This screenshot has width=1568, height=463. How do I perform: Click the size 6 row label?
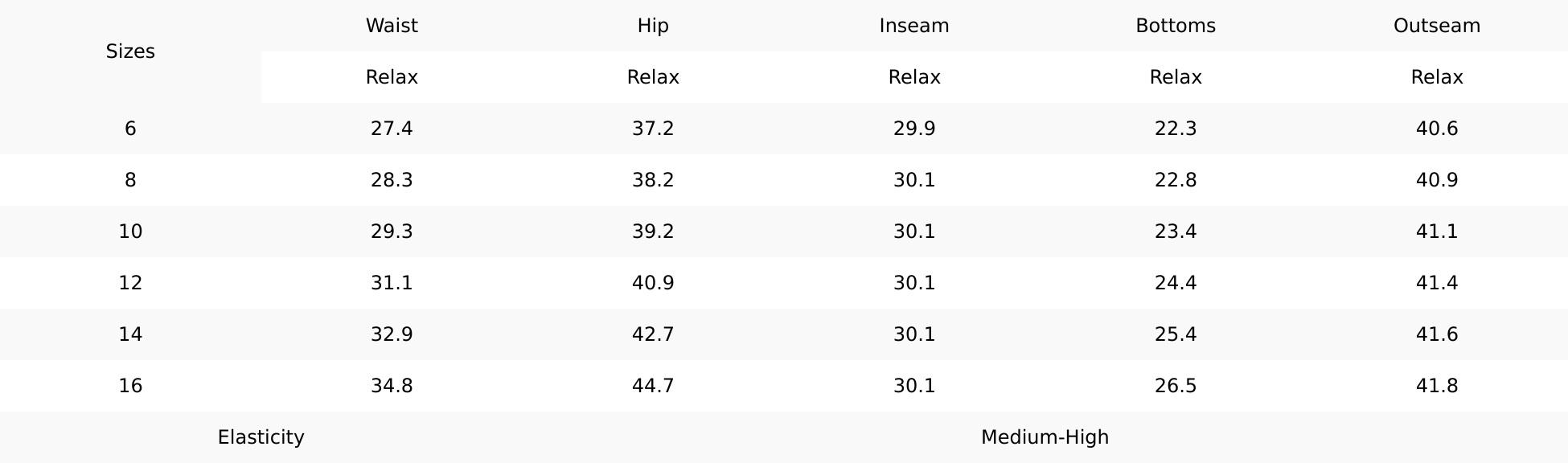click(130, 129)
